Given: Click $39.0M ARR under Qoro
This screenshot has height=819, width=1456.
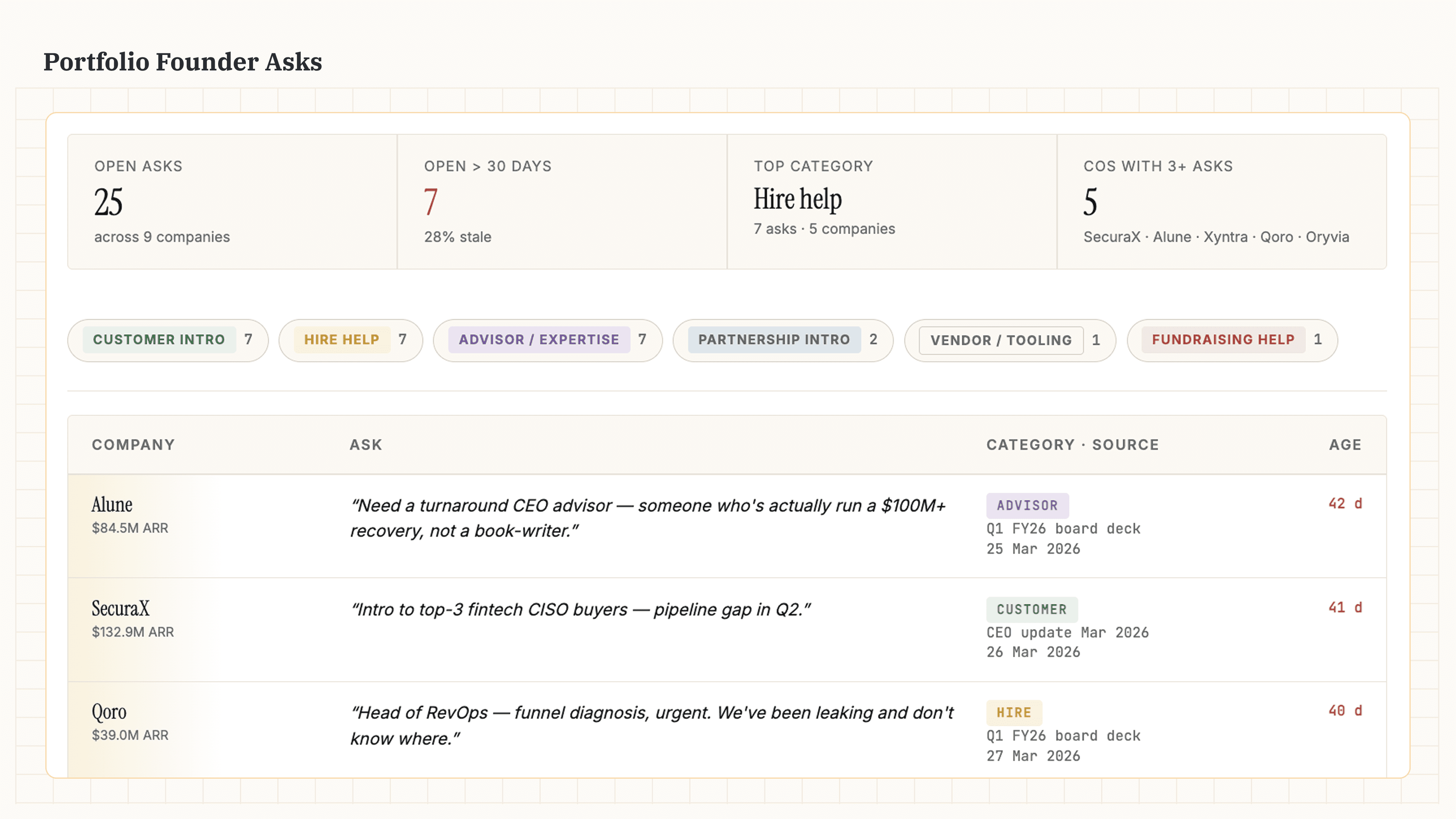Looking at the screenshot, I should coord(130,736).
